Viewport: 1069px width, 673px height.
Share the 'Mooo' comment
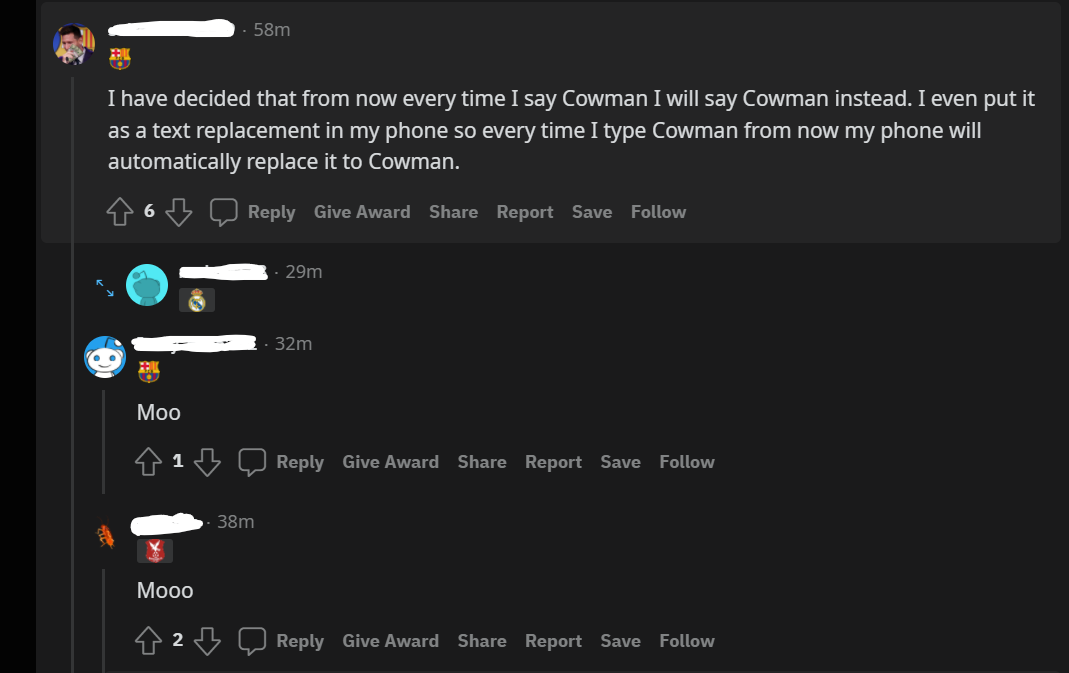pyautogui.click(x=482, y=640)
